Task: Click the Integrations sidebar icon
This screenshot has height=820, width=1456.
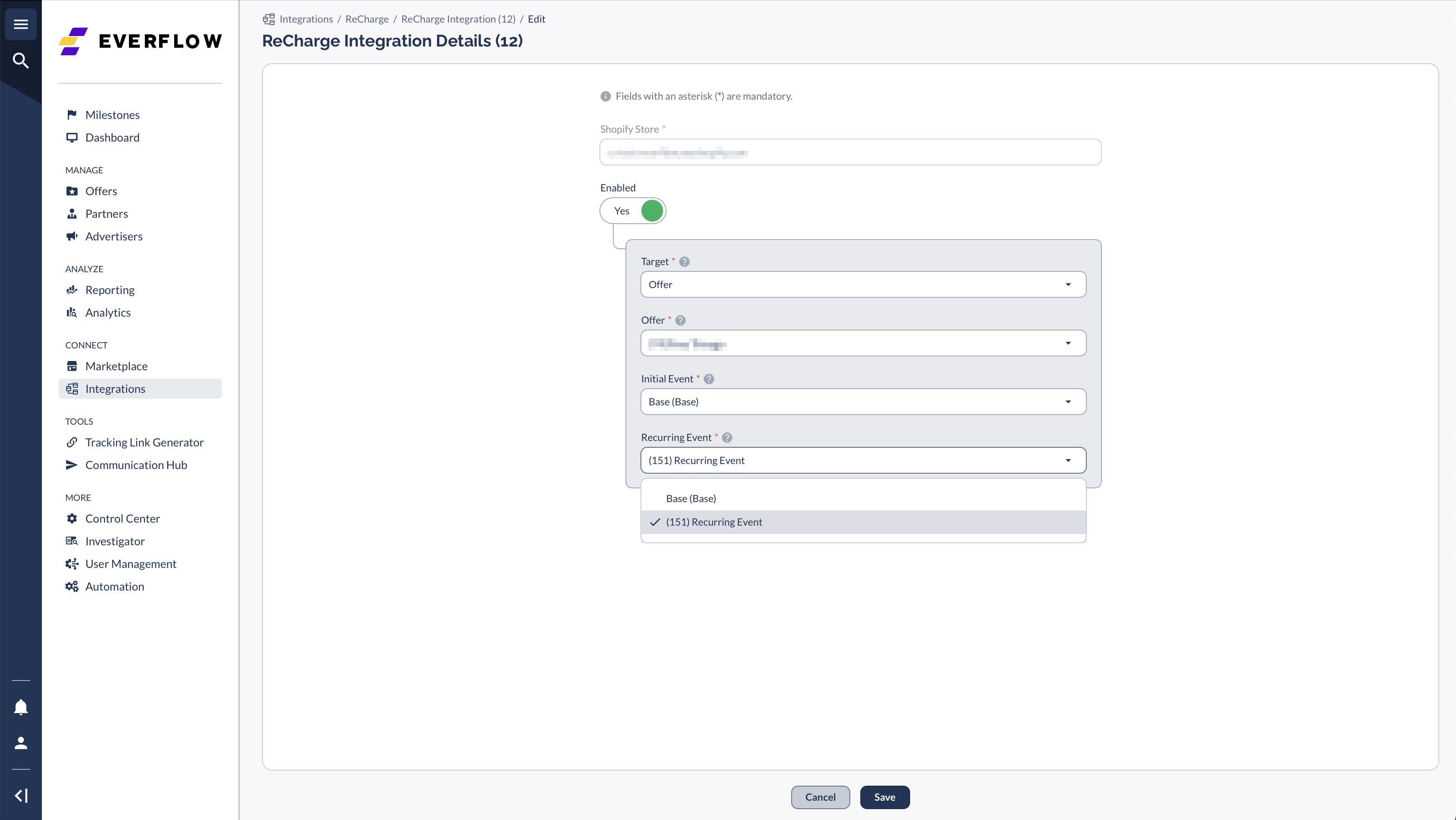Action: click(x=72, y=389)
